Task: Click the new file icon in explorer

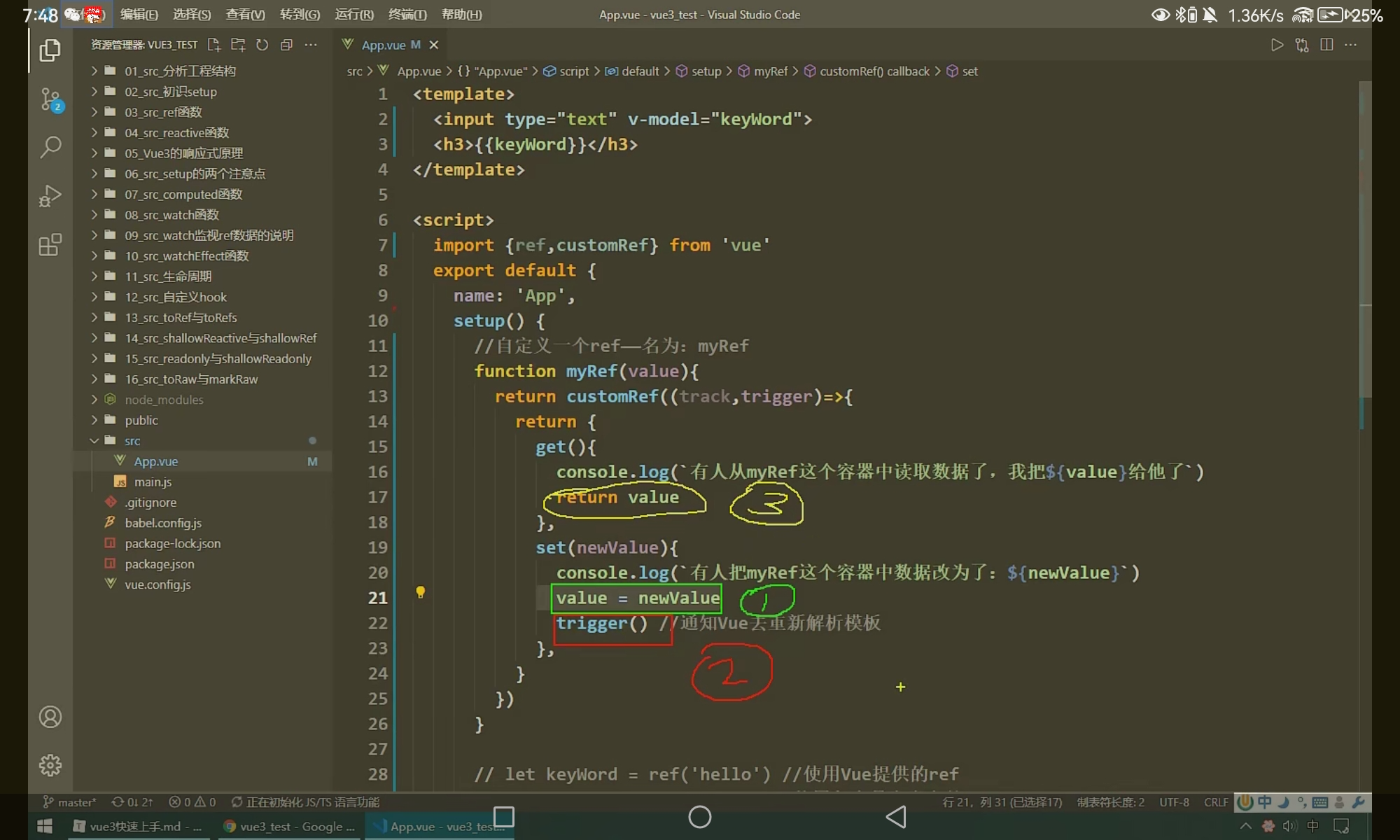Action: [x=214, y=45]
